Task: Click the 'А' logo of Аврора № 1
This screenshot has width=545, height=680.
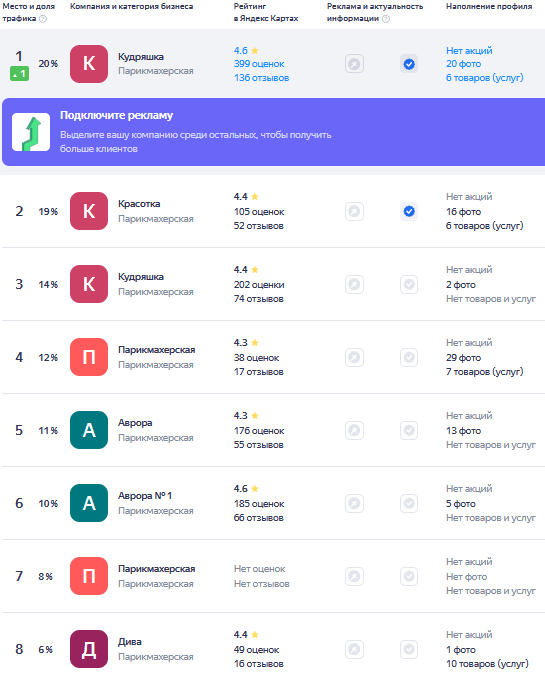Action: [x=89, y=503]
